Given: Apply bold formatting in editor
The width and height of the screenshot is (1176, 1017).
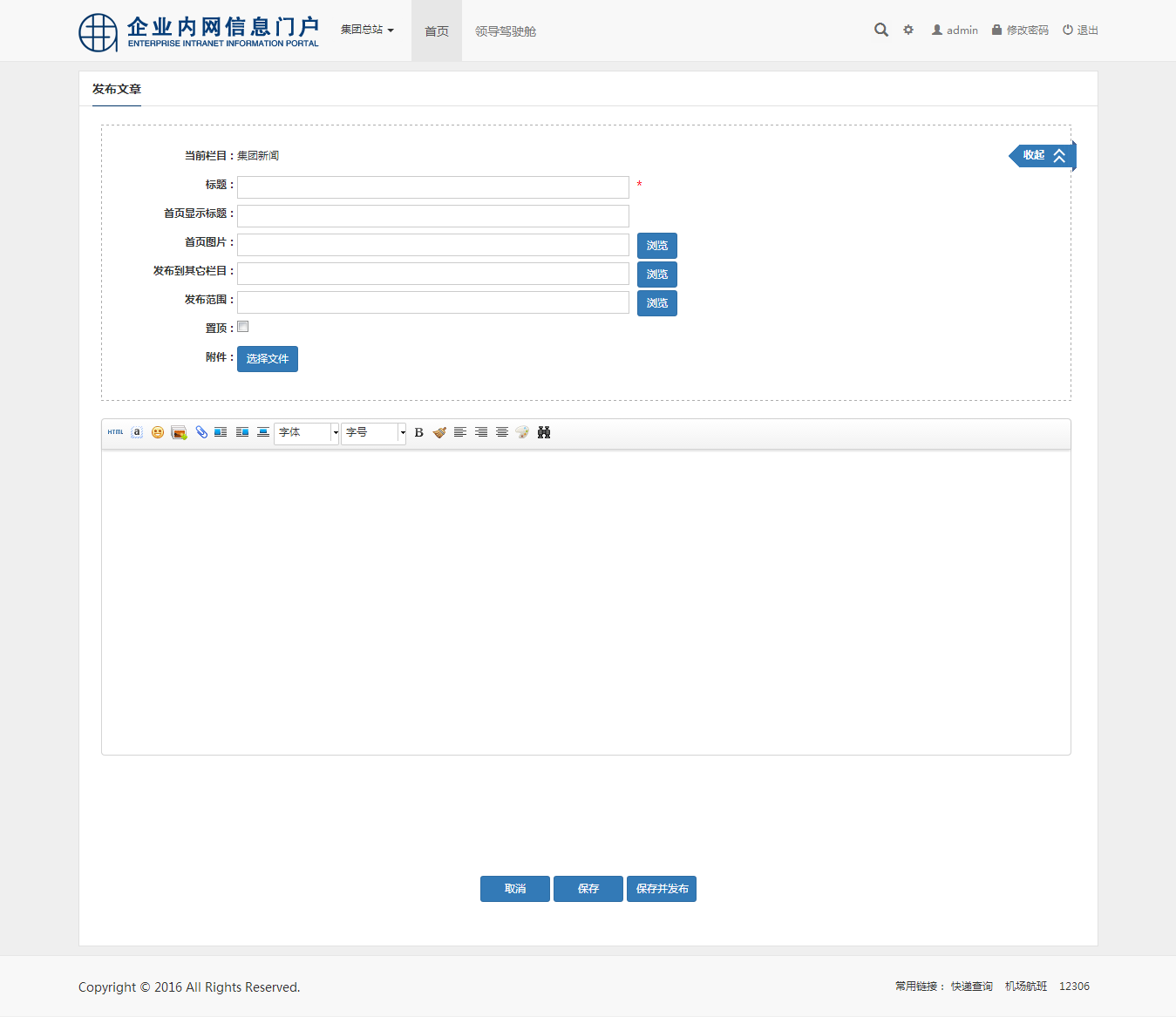Looking at the screenshot, I should [418, 432].
